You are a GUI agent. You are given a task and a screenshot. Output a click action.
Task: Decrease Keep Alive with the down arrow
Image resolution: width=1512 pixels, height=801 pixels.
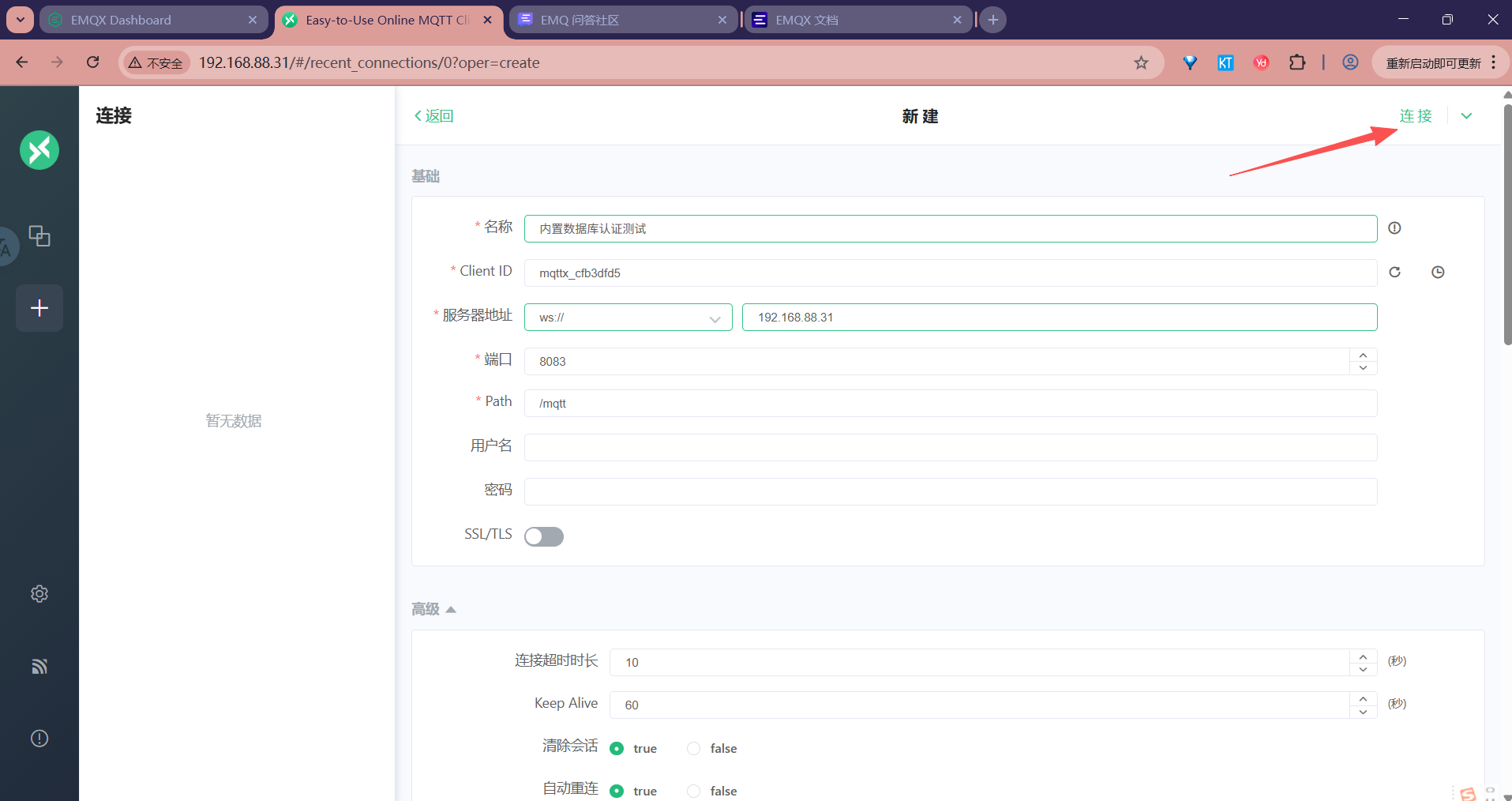pyautogui.click(x=1364, y=712)
